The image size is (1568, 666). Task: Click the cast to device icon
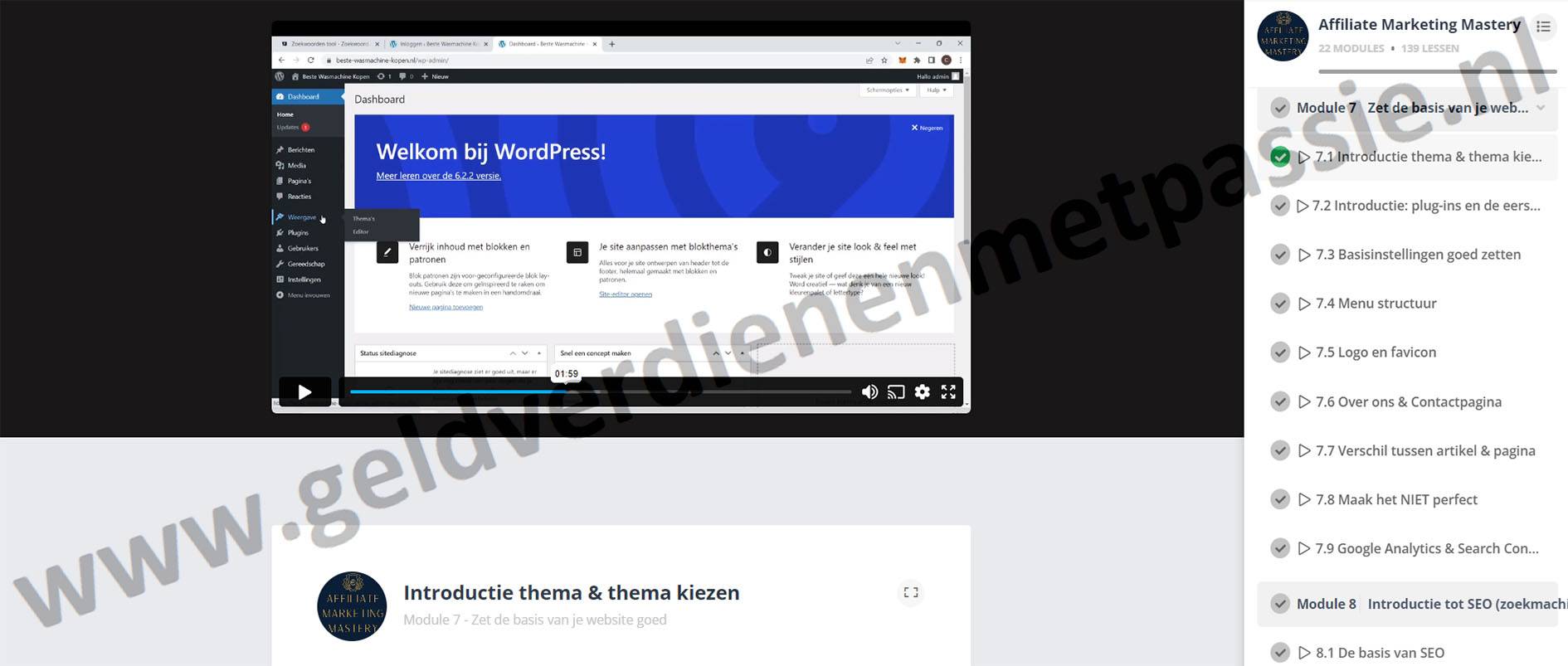[896, 392]
